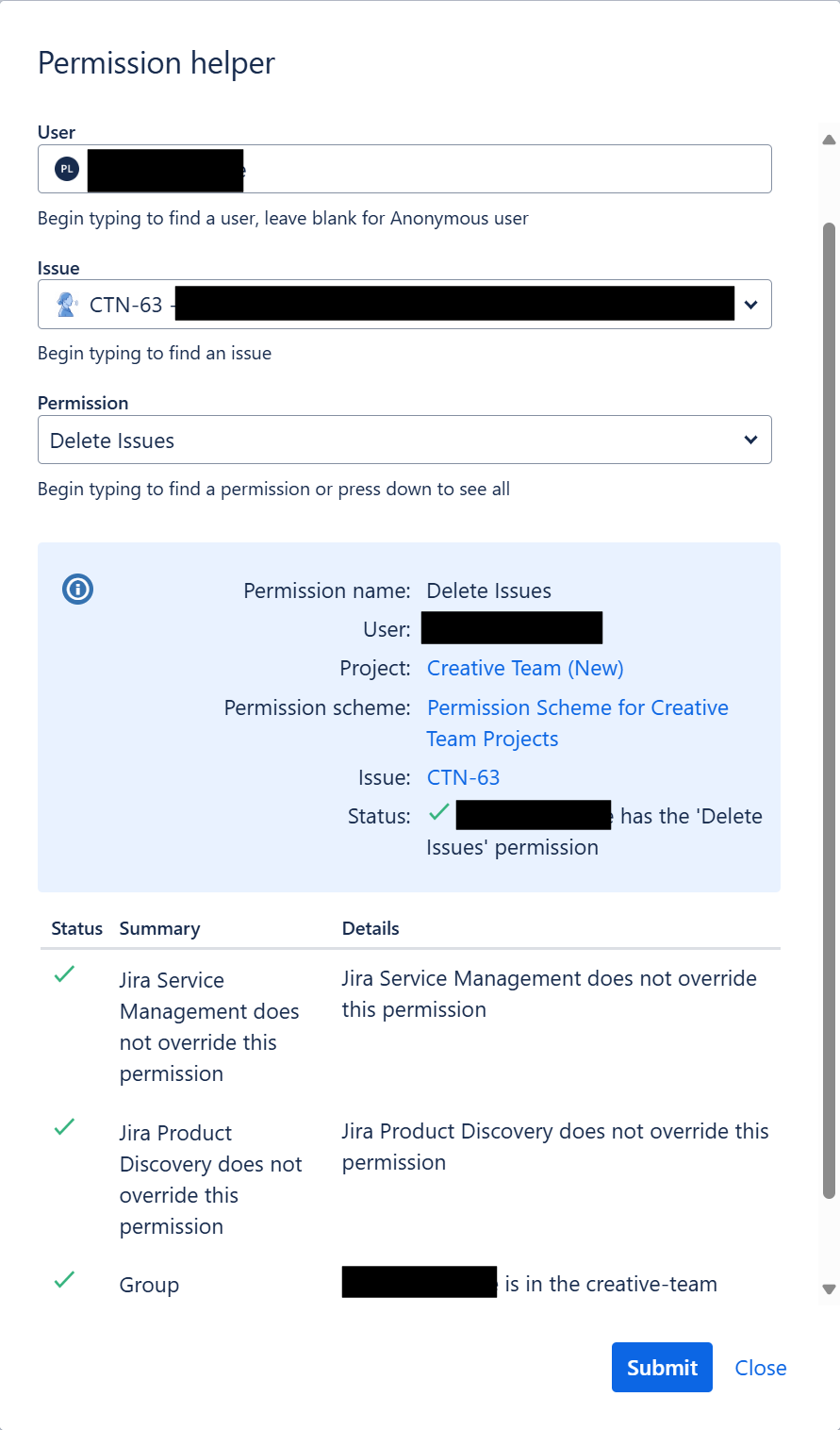Click the Group summary cell
Image resolution: width=840 pixels, height=1430 pixels.
click(149, 1285)
